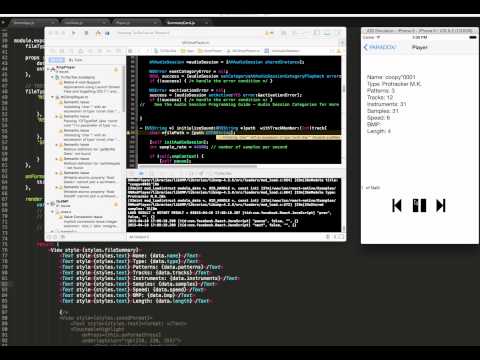Open the Project navigator tab icon

(53, 51)
